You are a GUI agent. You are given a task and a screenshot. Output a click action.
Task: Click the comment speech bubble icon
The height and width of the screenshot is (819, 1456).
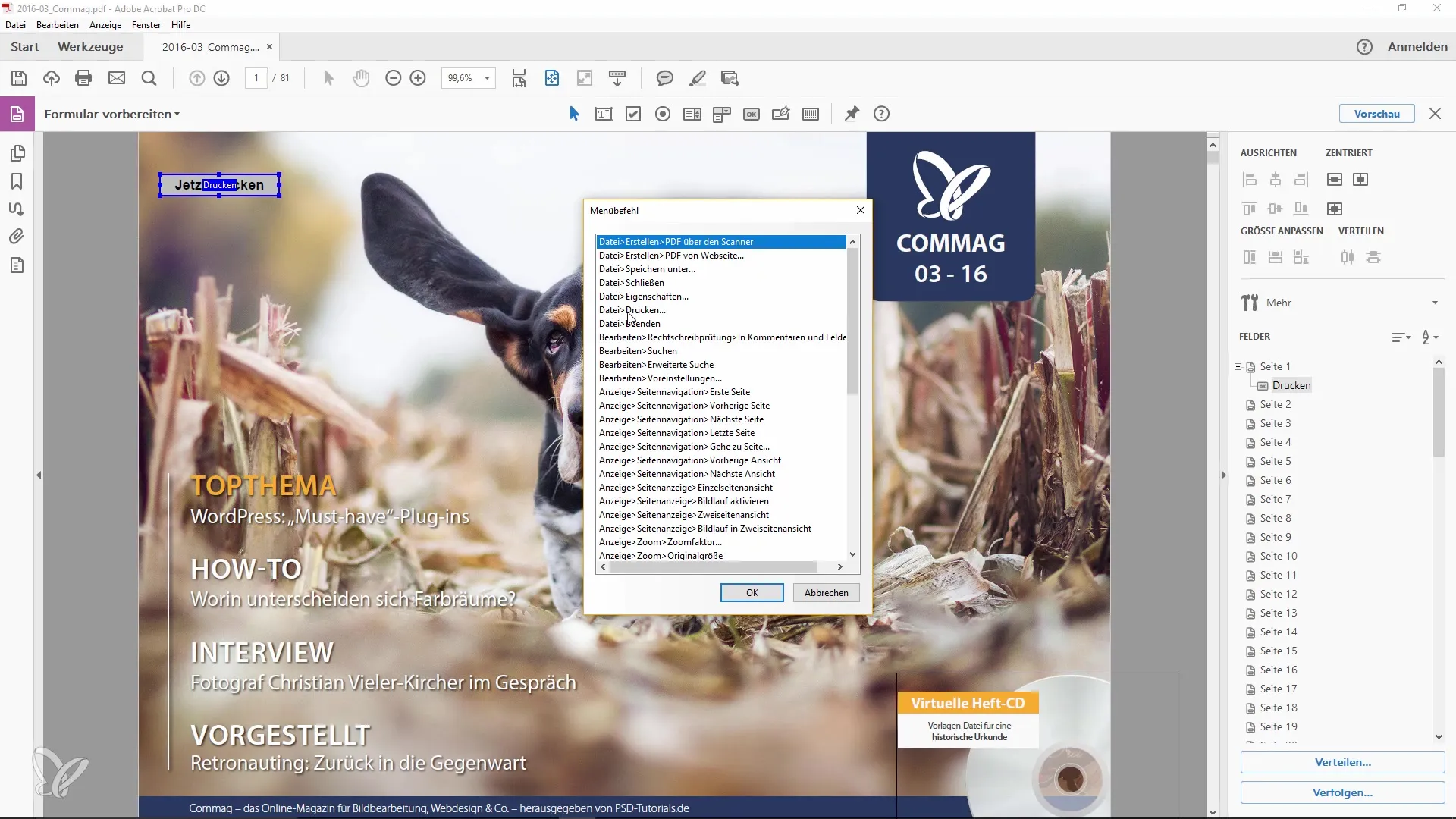[x=665, y=78]
